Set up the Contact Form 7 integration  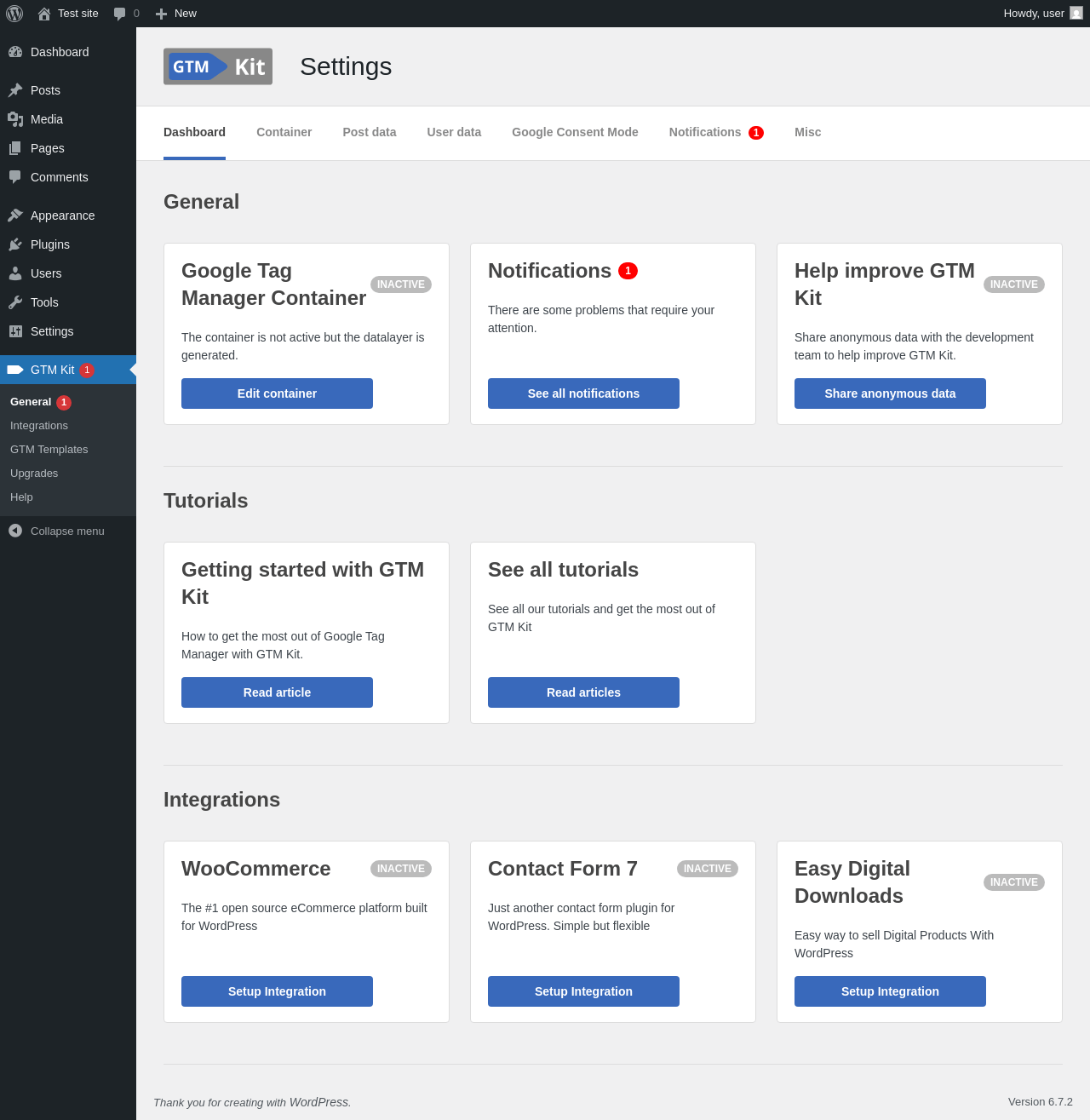coord(583,991)
